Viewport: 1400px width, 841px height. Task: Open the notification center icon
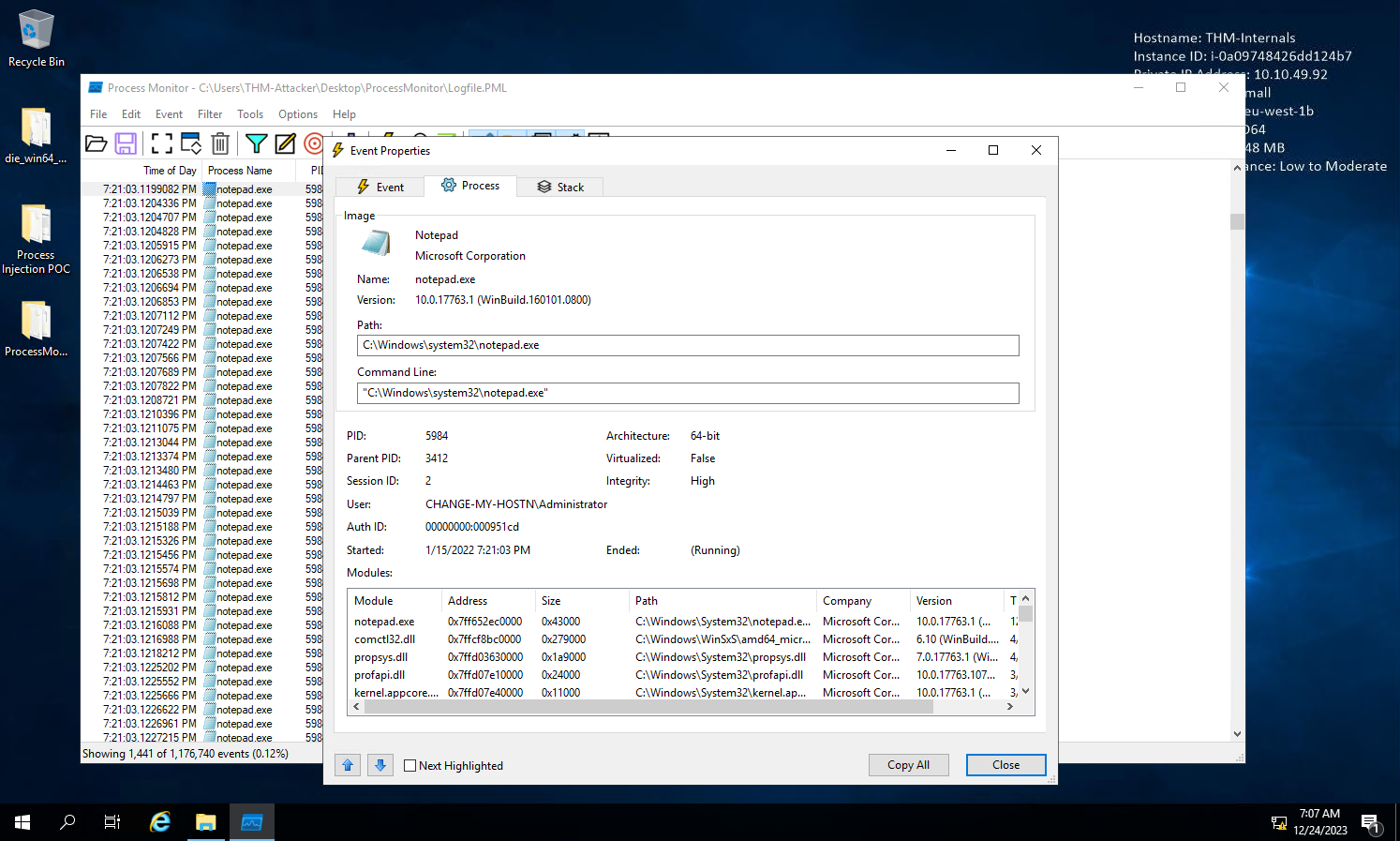[x=1371, y=823]
